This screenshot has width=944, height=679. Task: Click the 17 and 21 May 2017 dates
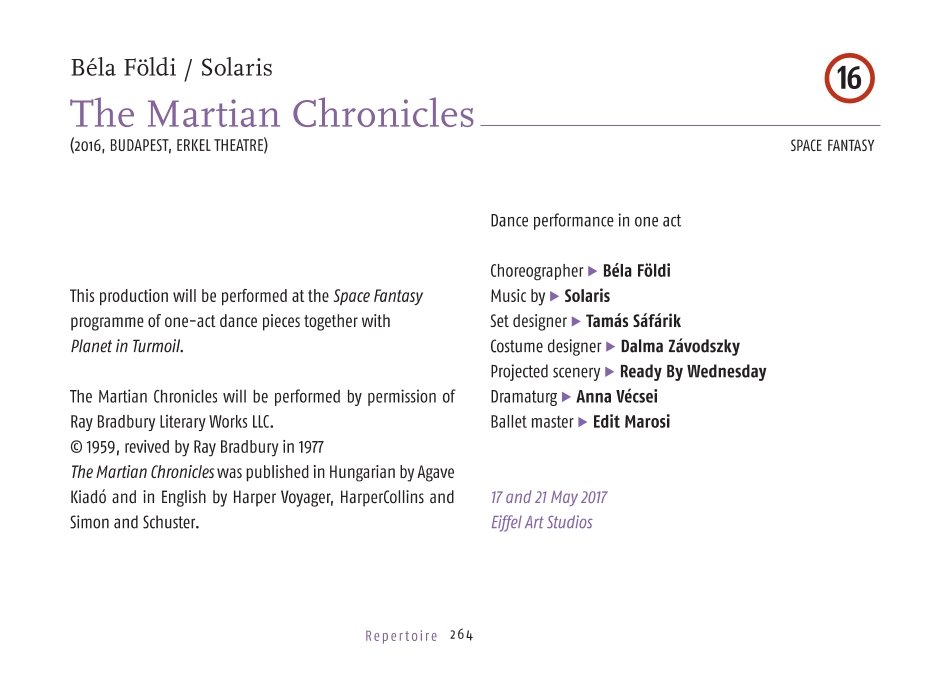[548, 498]
